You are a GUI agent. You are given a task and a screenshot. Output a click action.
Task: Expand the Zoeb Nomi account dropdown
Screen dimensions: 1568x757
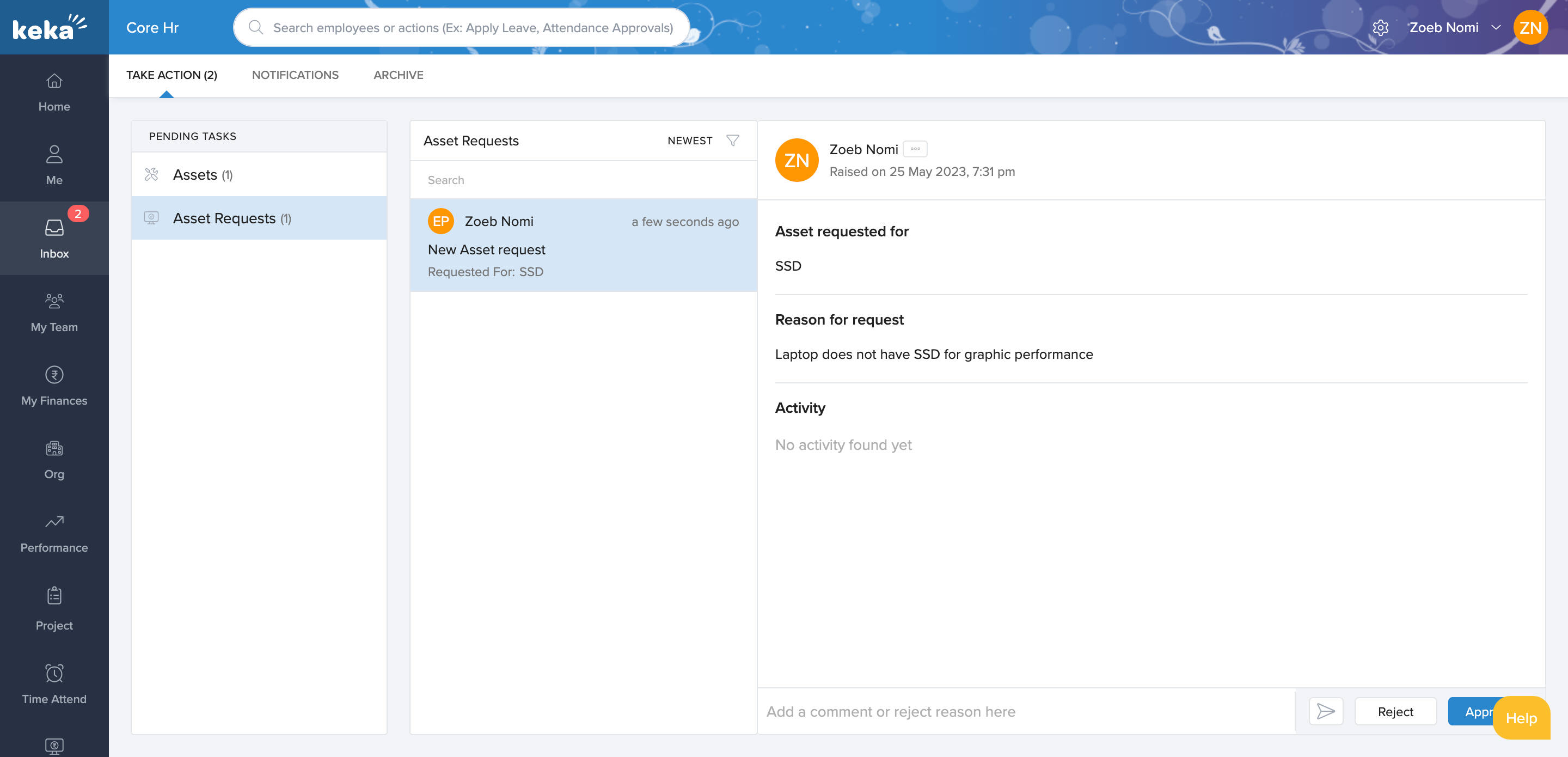(1496, 28)
